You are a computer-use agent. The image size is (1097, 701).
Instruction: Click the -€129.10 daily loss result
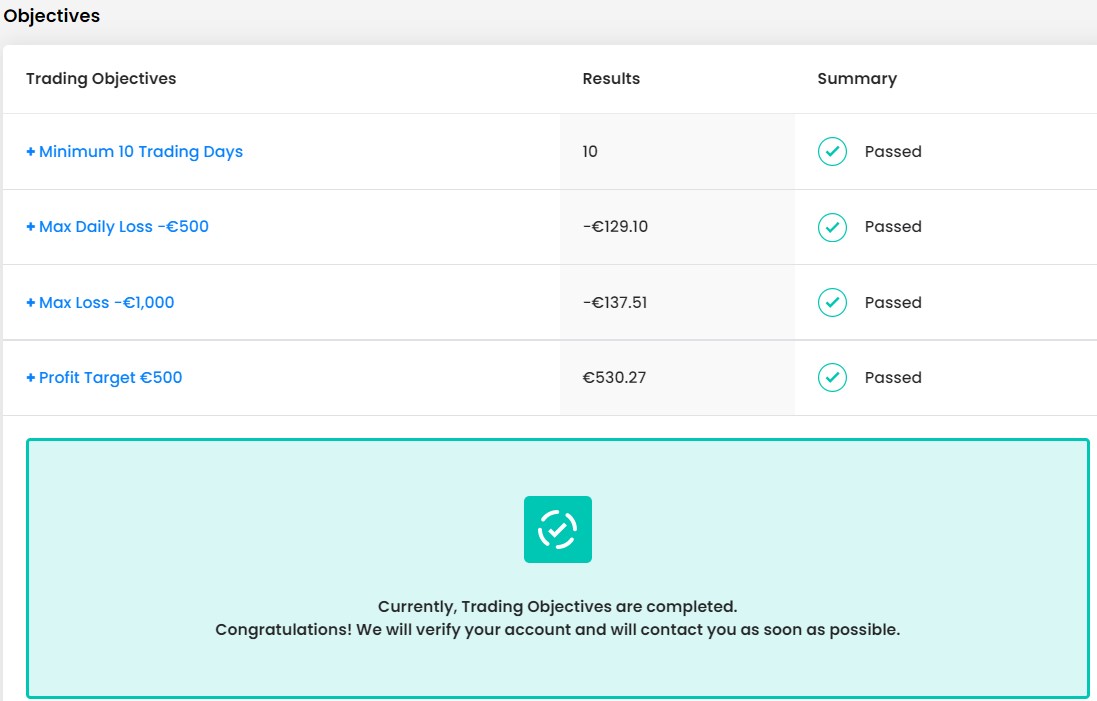pyautogui.click(x=617, y=226)
